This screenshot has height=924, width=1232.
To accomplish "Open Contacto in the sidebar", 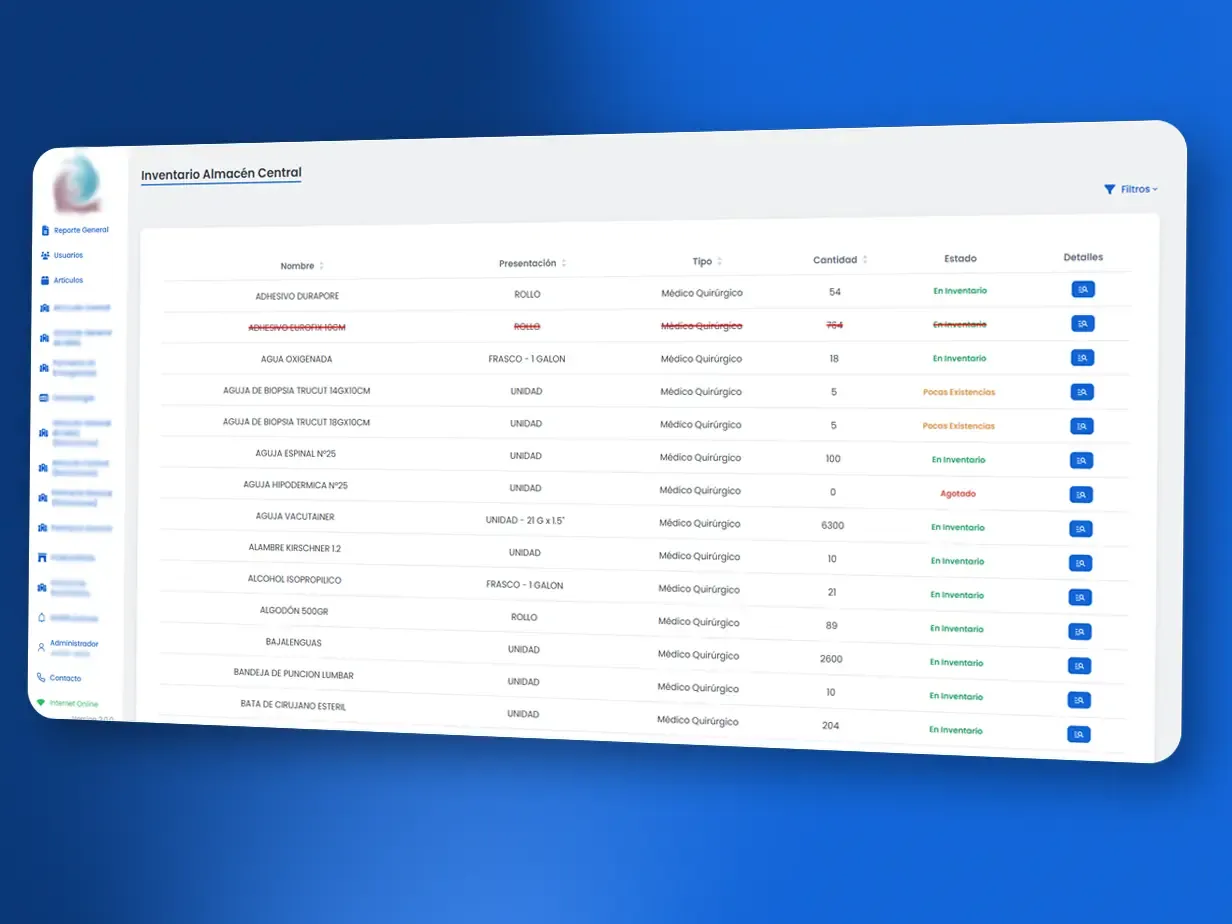I will pos(59,678).
